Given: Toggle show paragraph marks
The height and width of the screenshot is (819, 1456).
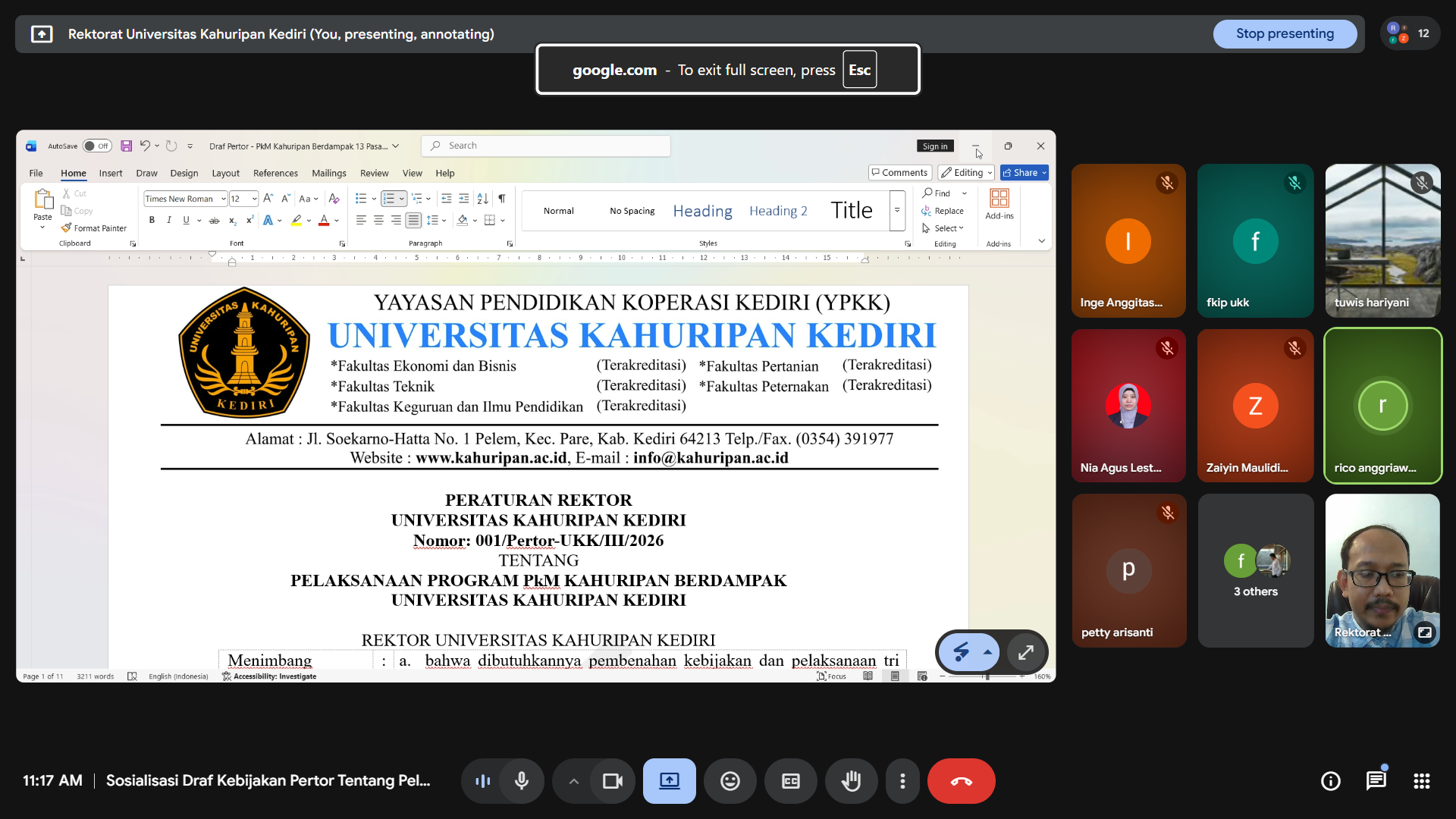Looking at the screenshot, I should 501,199.
